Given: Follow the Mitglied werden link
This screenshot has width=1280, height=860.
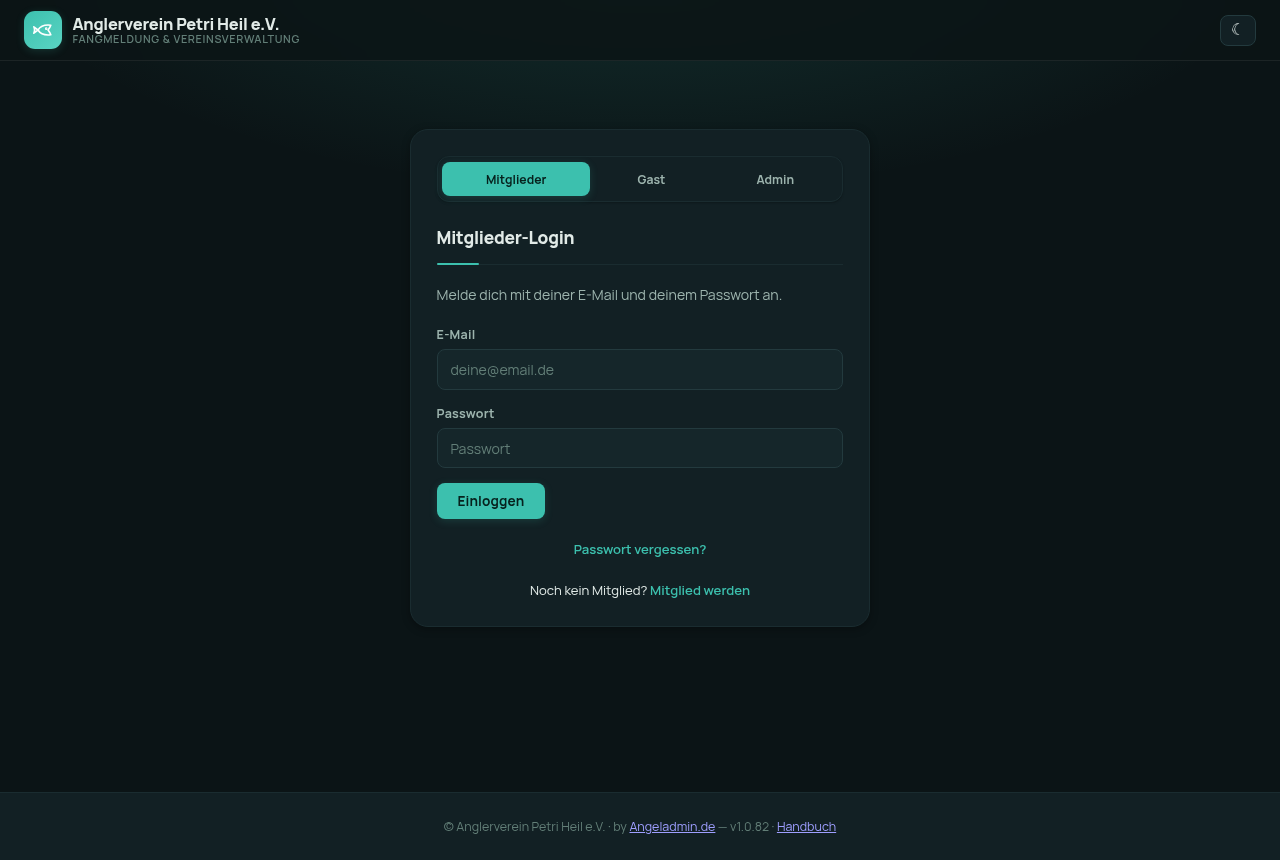Looking at the screenshot, I should (x=700, y=590).
